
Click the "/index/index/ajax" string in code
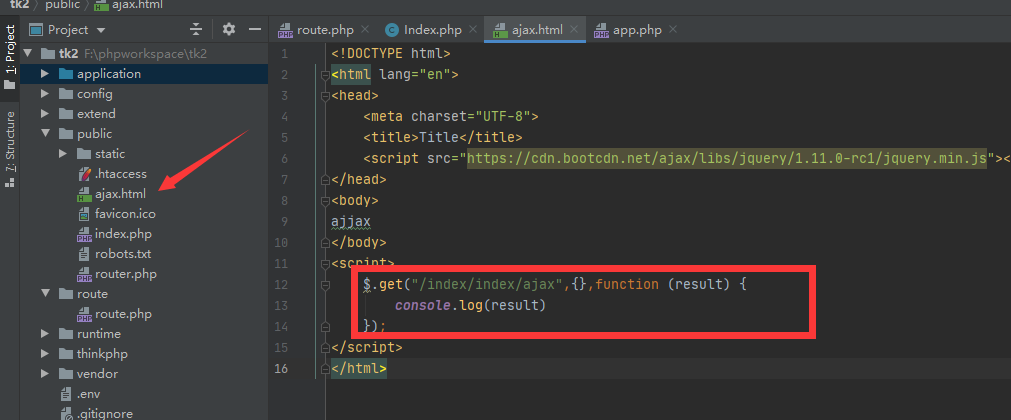click(489, 285)
